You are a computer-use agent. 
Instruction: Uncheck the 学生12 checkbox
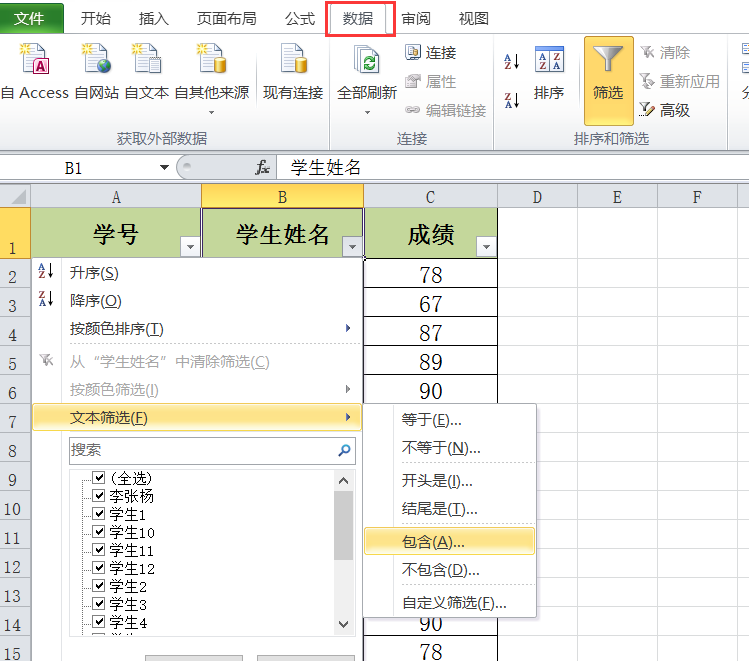tap(98, 567)
